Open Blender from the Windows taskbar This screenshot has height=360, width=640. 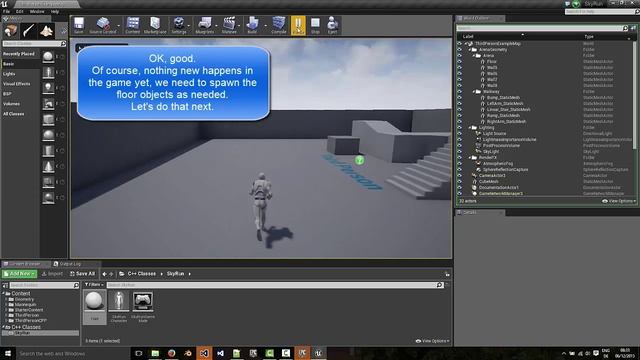coord(188,353)
